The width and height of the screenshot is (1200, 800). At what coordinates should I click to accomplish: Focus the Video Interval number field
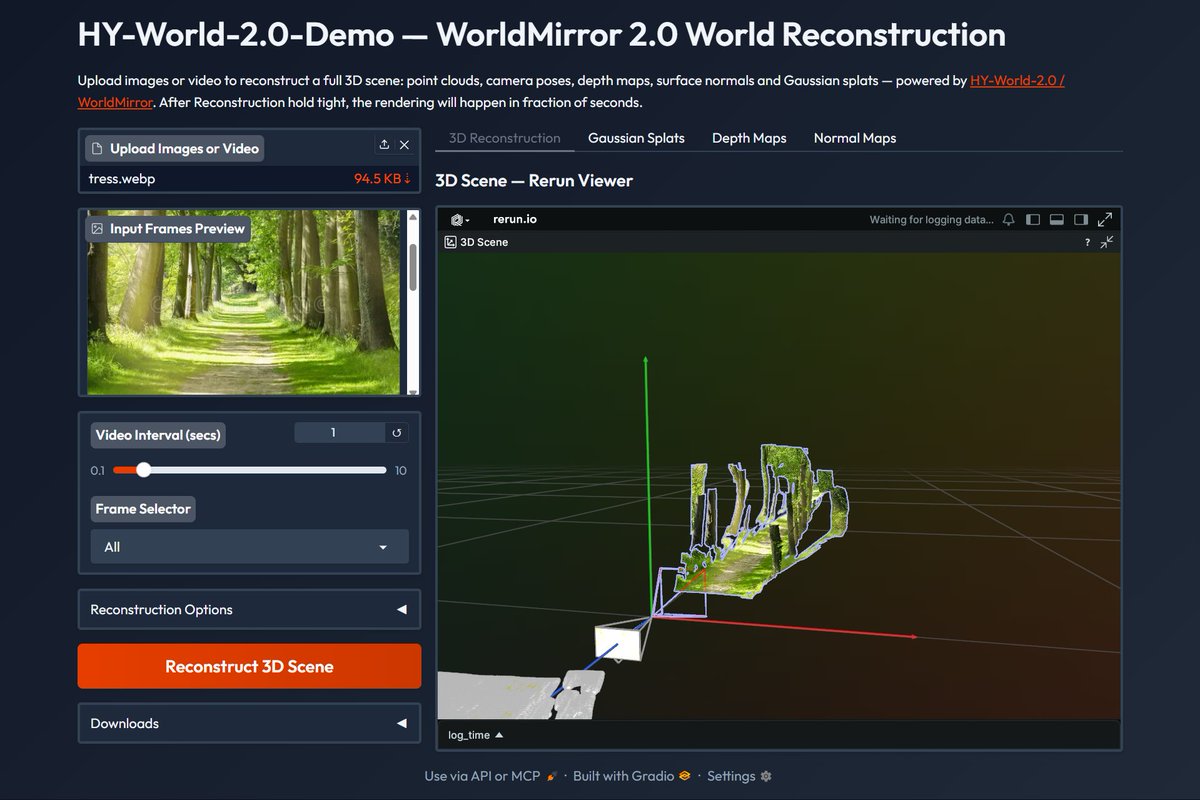click(x=340, y=433)
